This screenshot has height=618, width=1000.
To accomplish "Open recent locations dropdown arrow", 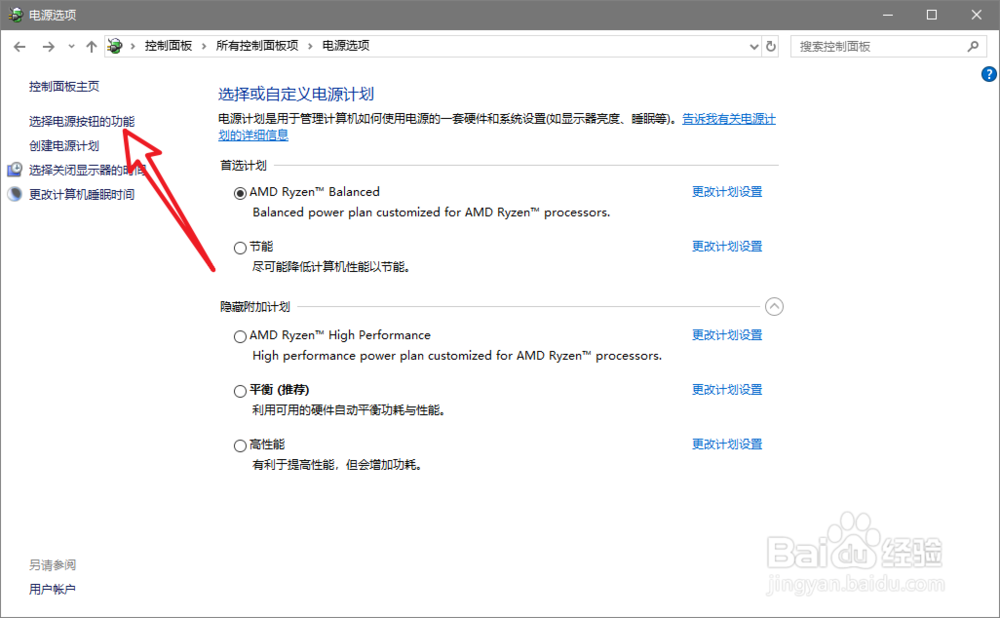I will click(71, 47).
